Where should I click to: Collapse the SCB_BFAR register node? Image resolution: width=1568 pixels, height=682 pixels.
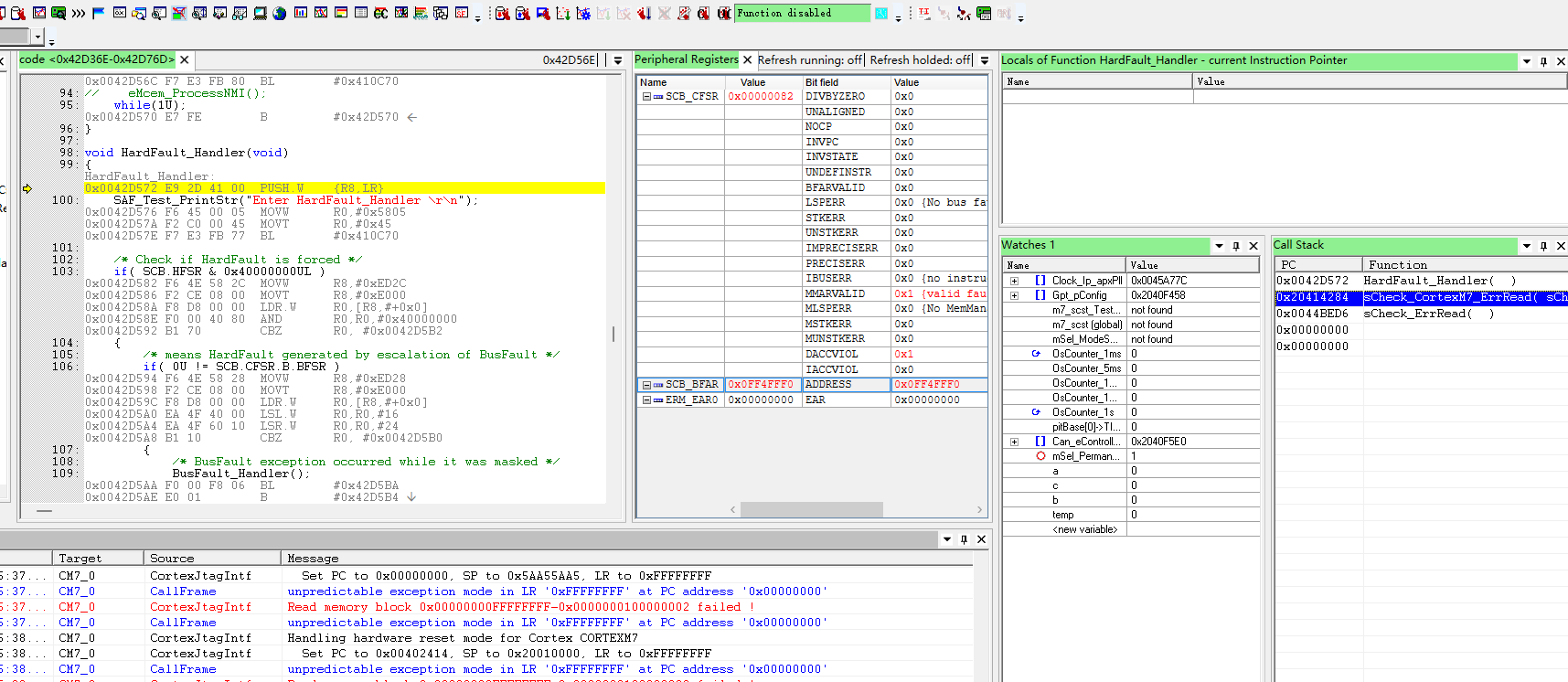click(646, 385)
